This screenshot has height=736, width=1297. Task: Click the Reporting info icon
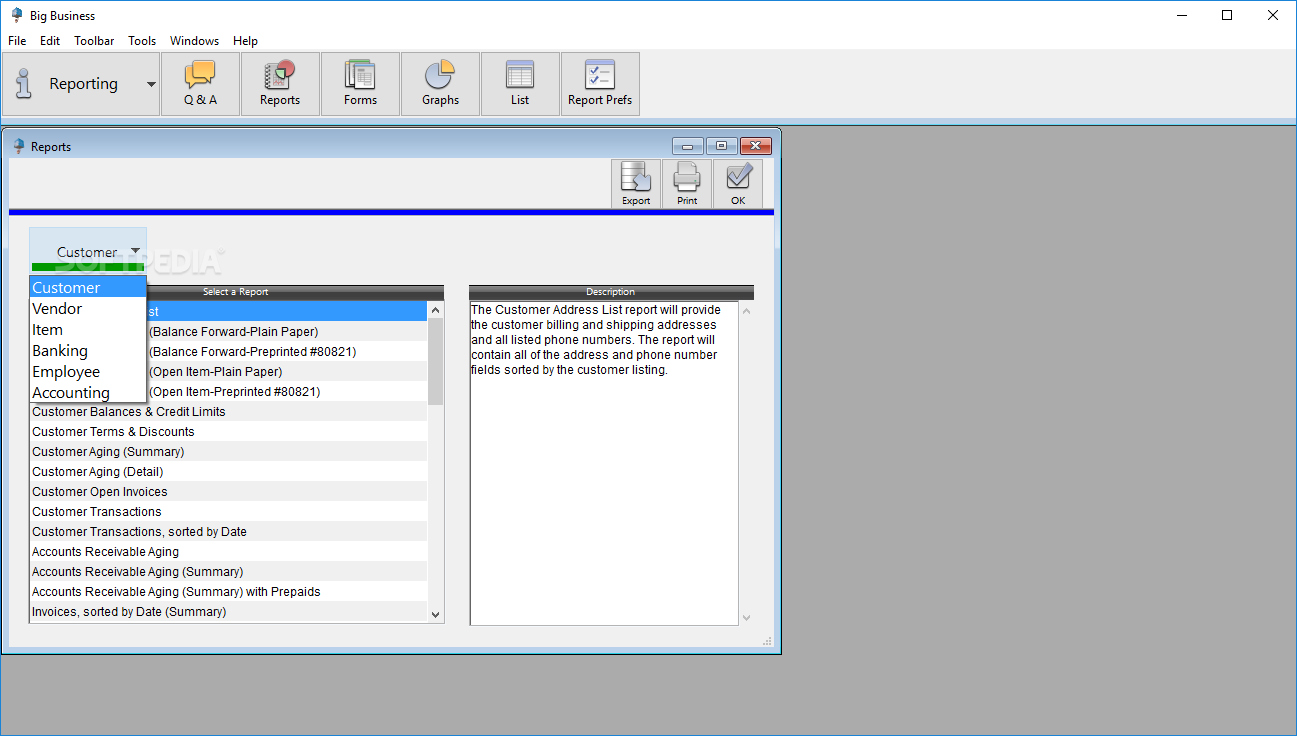tap(25, 84)
